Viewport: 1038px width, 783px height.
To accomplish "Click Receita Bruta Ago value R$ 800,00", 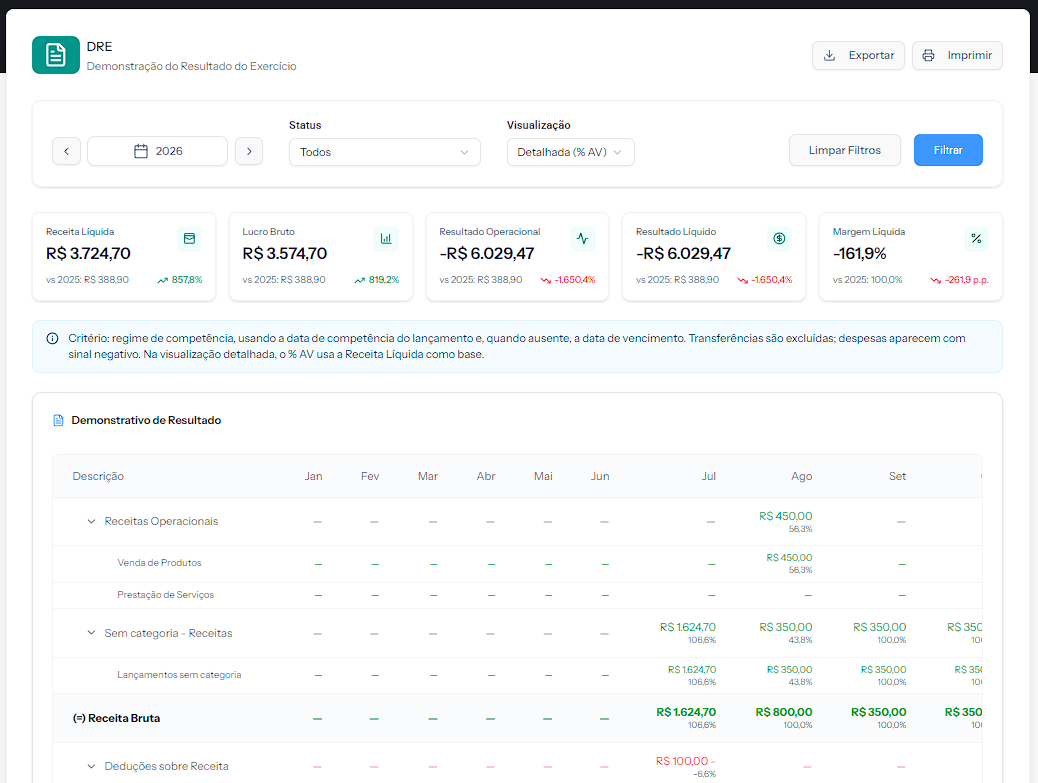I will coord(784,712).
